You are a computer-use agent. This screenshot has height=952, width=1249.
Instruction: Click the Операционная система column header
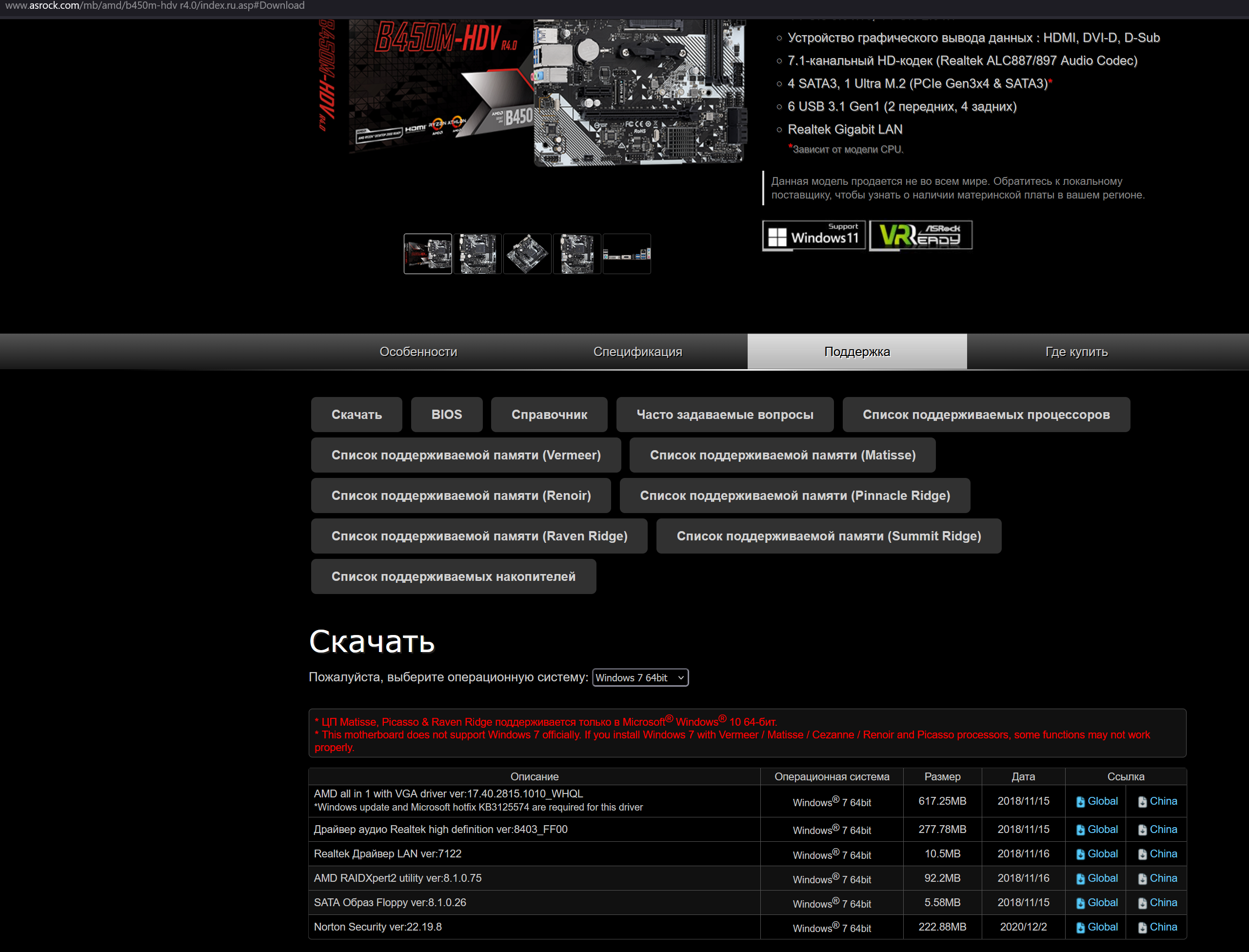[x=832, y=777]
